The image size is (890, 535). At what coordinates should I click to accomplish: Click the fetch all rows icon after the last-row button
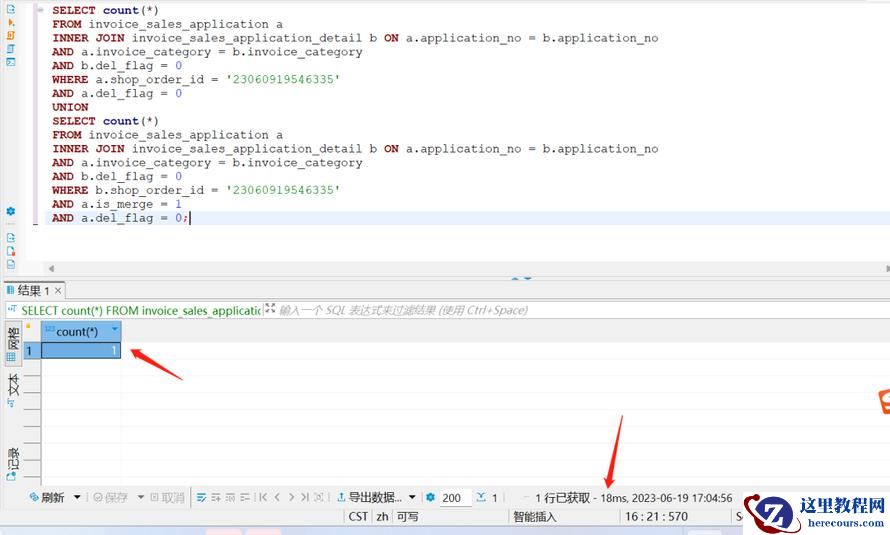click(x=319, y=498)
